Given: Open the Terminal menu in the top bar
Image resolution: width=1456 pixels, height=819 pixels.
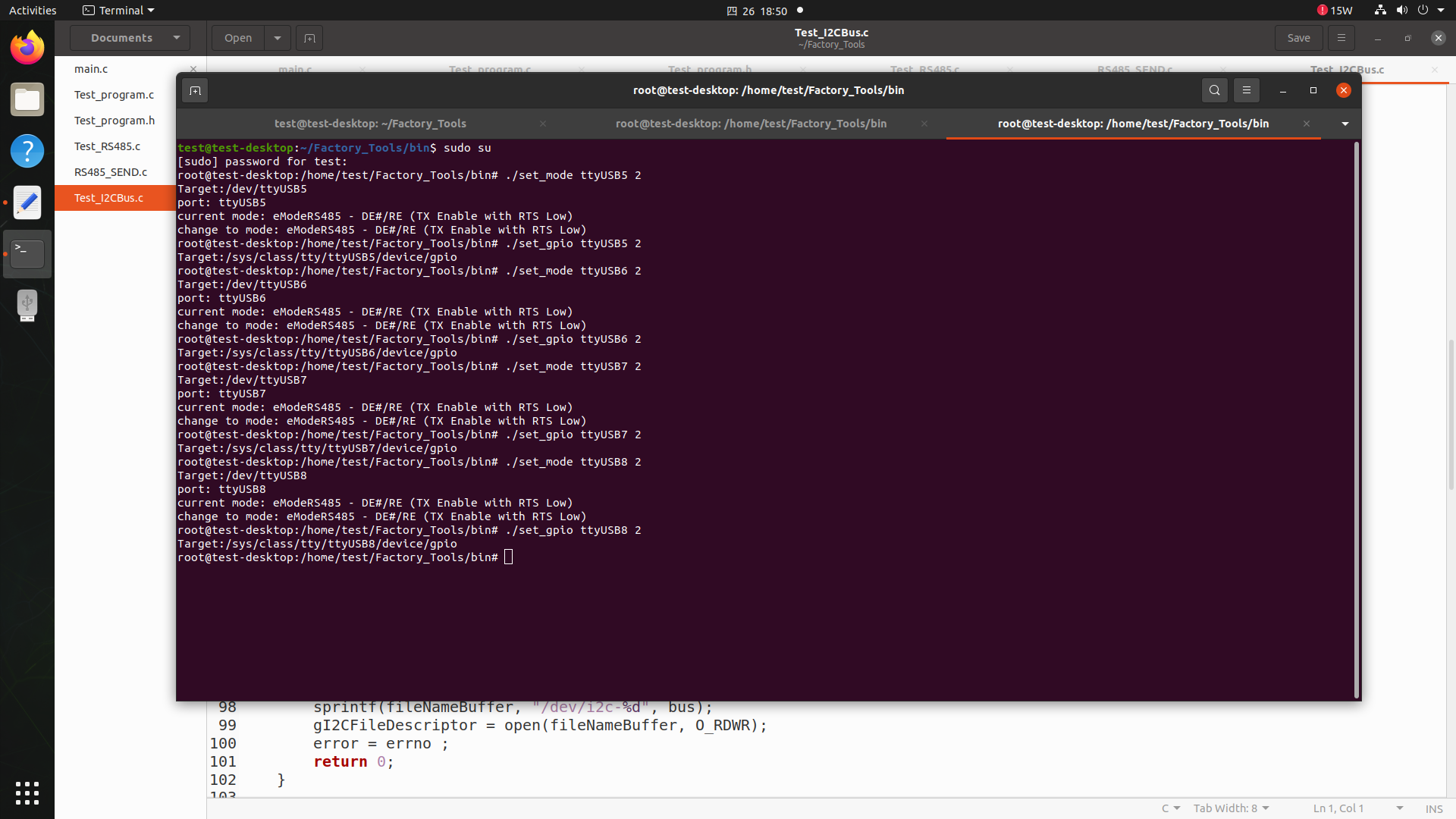Looking at the screenshot, I should click(x=118, y=10).
